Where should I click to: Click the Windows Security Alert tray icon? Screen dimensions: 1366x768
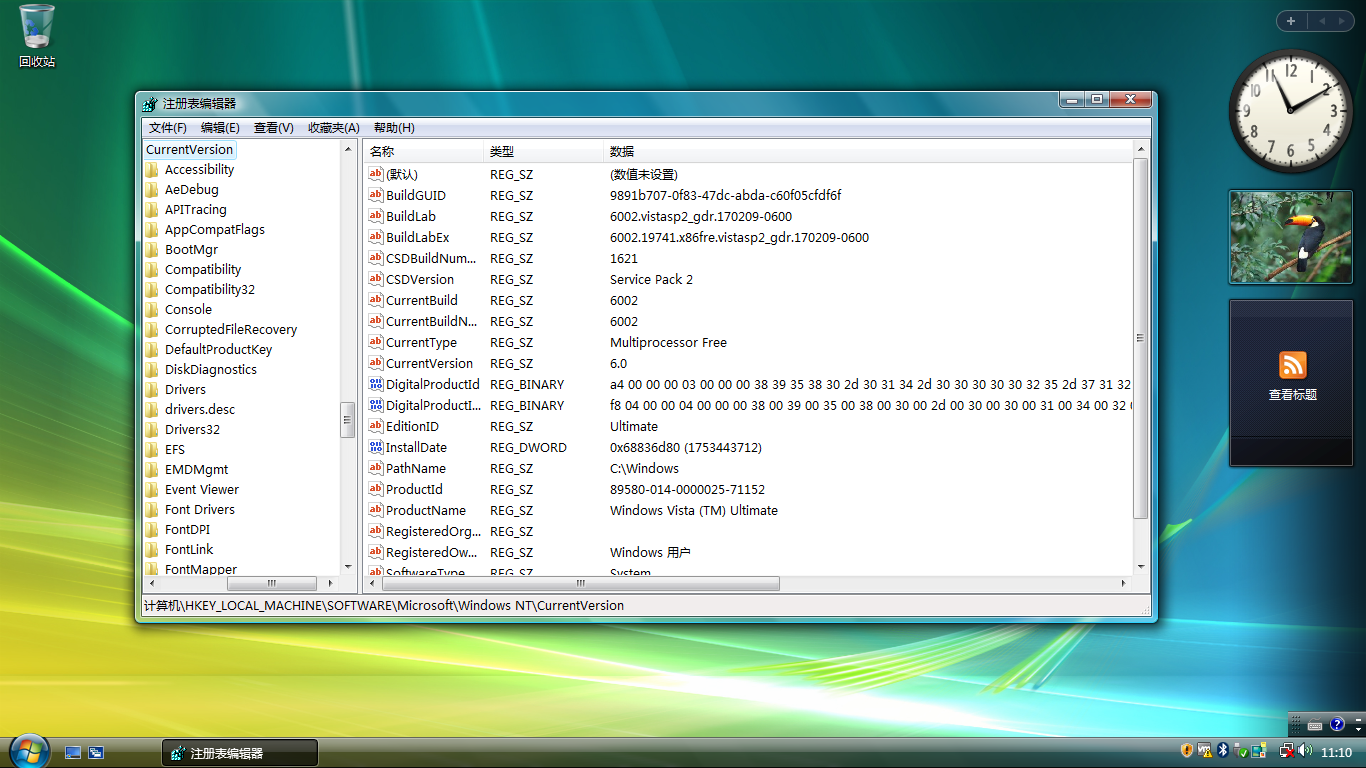pos(1187,751)
